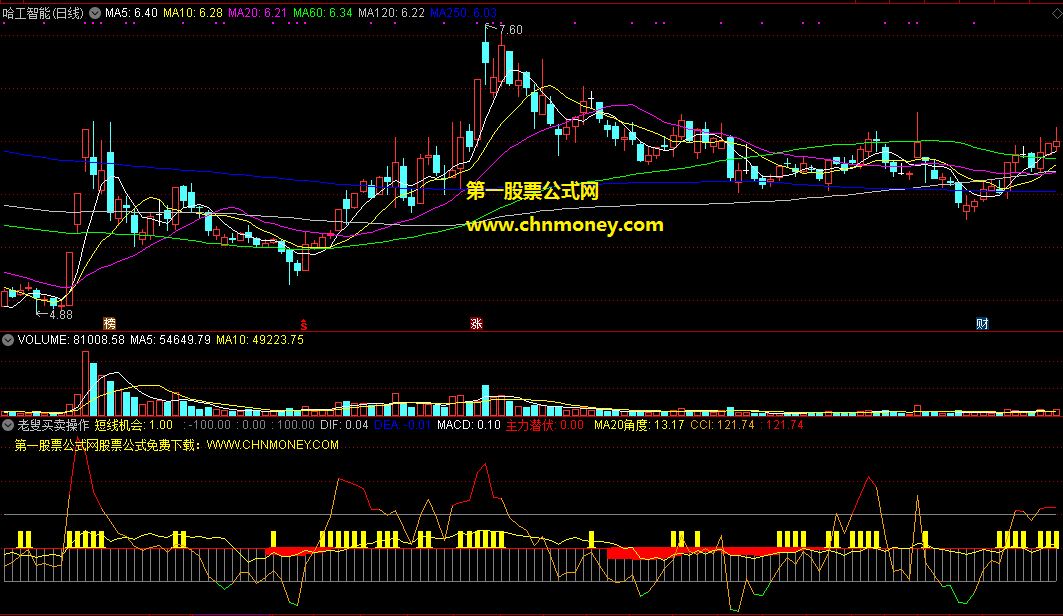Click the orange CCI: 121.74 value
This screenshot has height=616, width=1063.
point(722,425)
